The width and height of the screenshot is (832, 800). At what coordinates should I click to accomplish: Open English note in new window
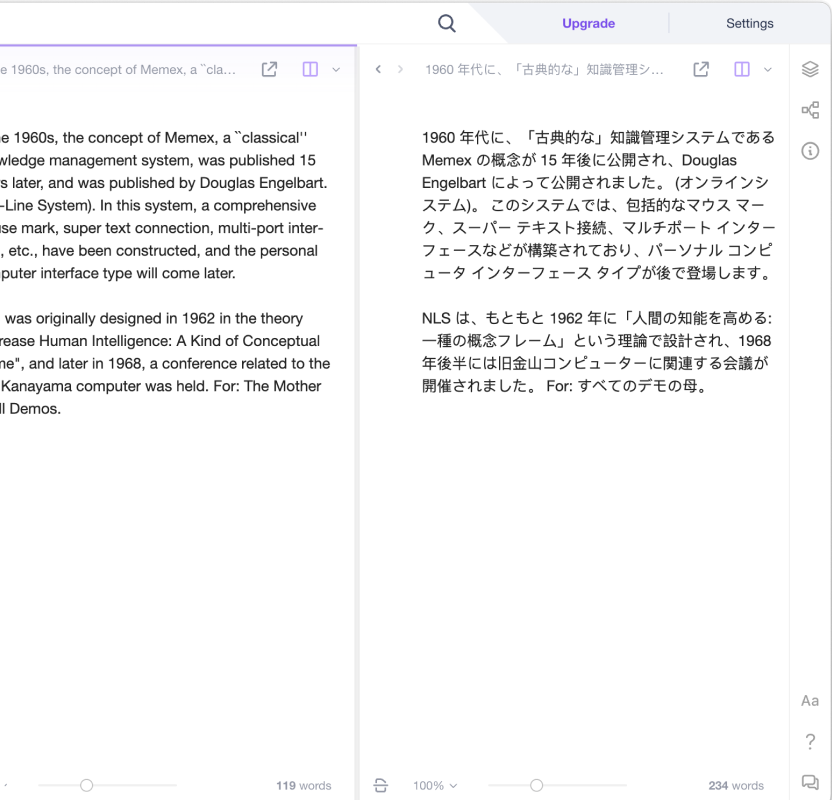click(x=270, y=69)
